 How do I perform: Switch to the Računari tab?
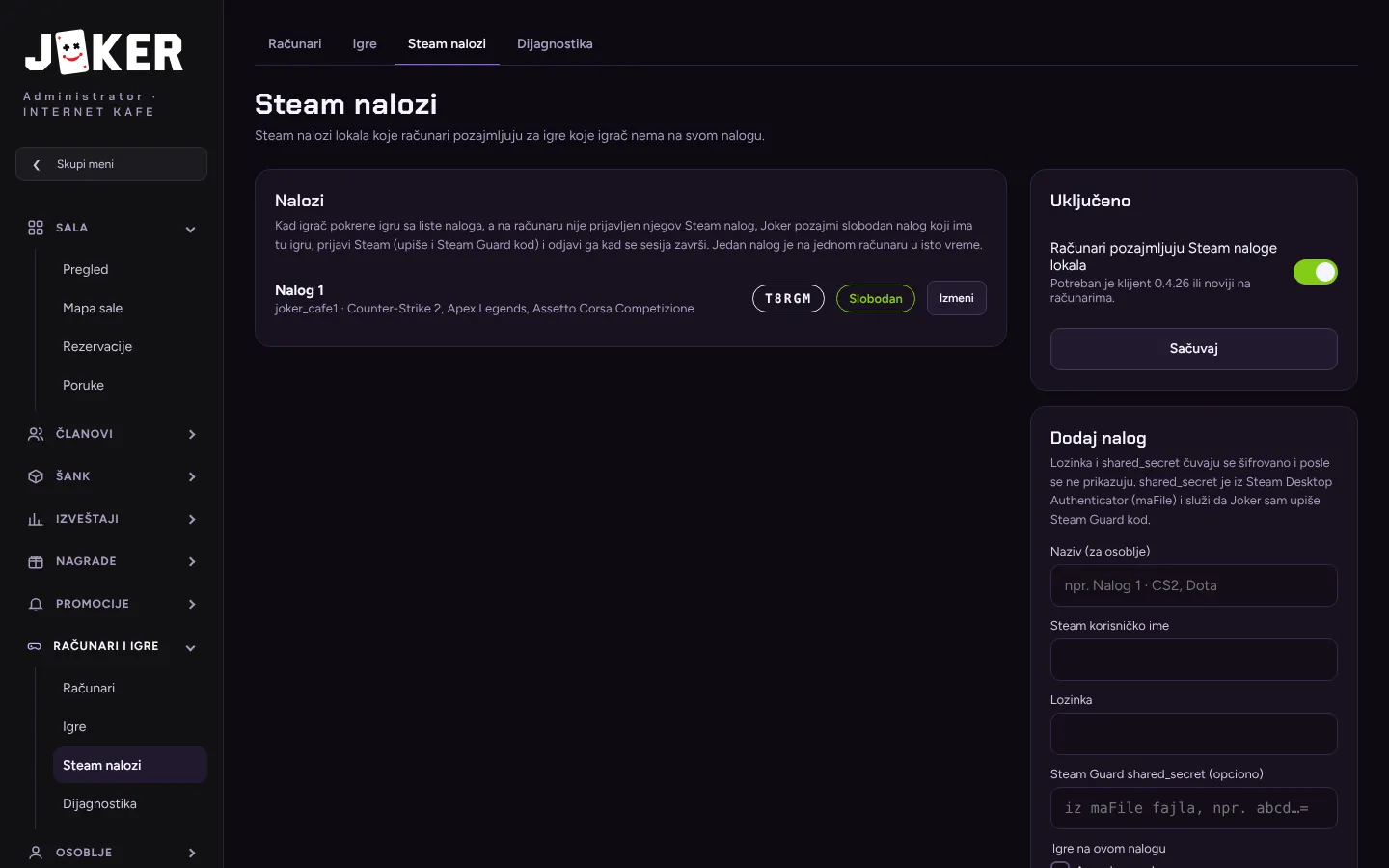pos(294,44)
